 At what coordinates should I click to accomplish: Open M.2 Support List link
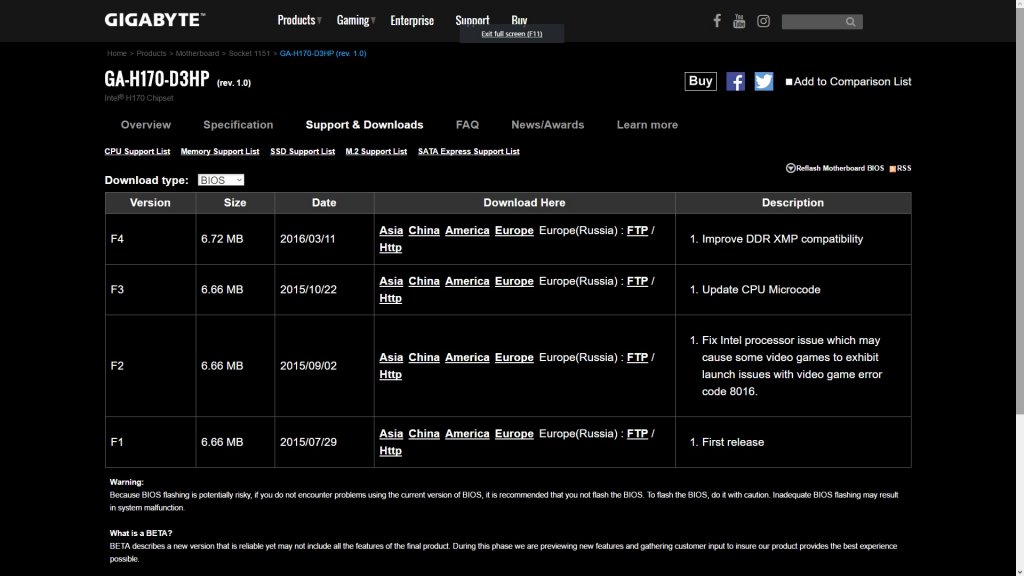pyautogui.click(x=376, y=152)
